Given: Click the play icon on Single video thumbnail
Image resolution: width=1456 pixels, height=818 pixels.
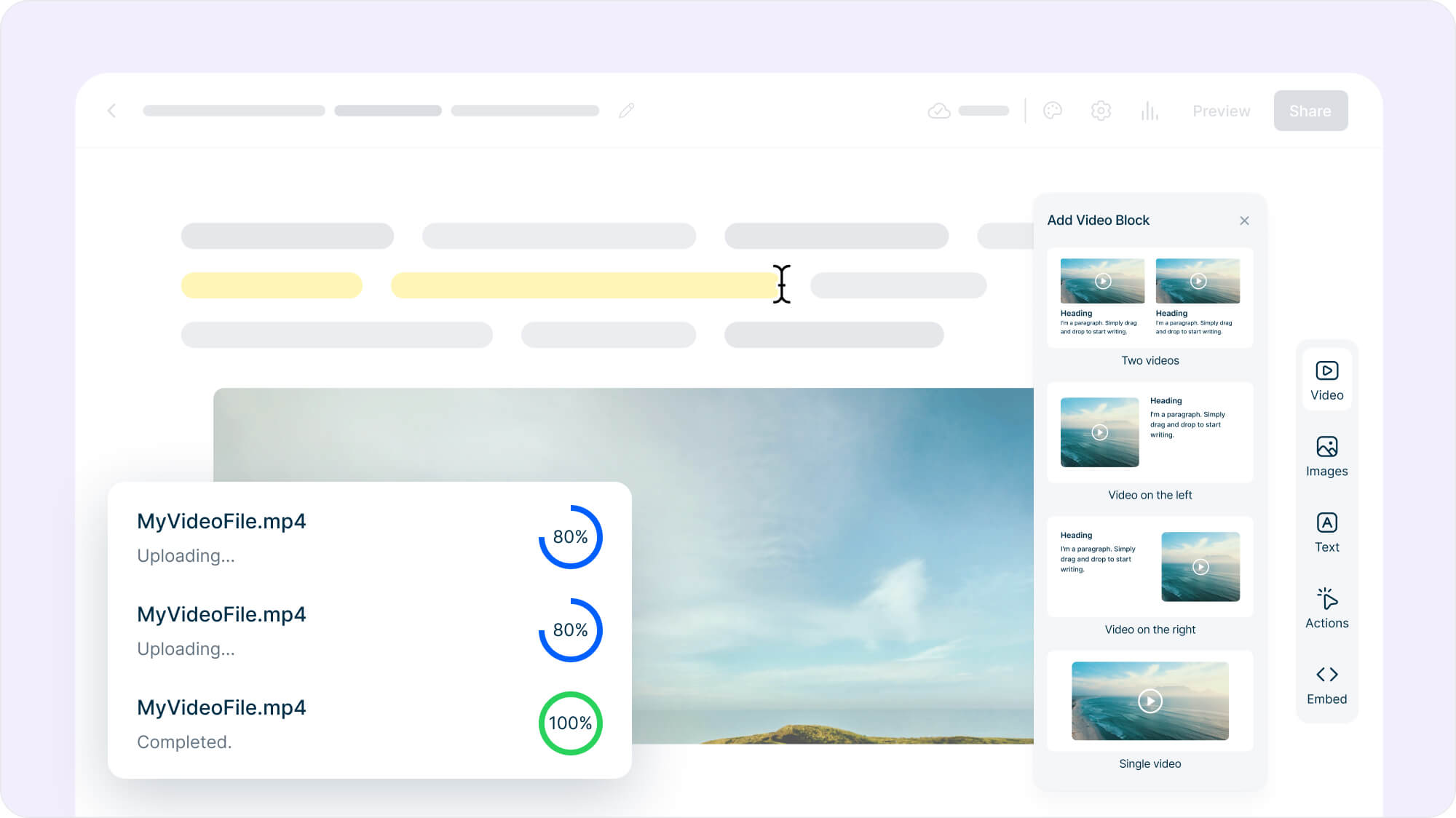Looking at the screenshot, I should tap(1150, 701).
